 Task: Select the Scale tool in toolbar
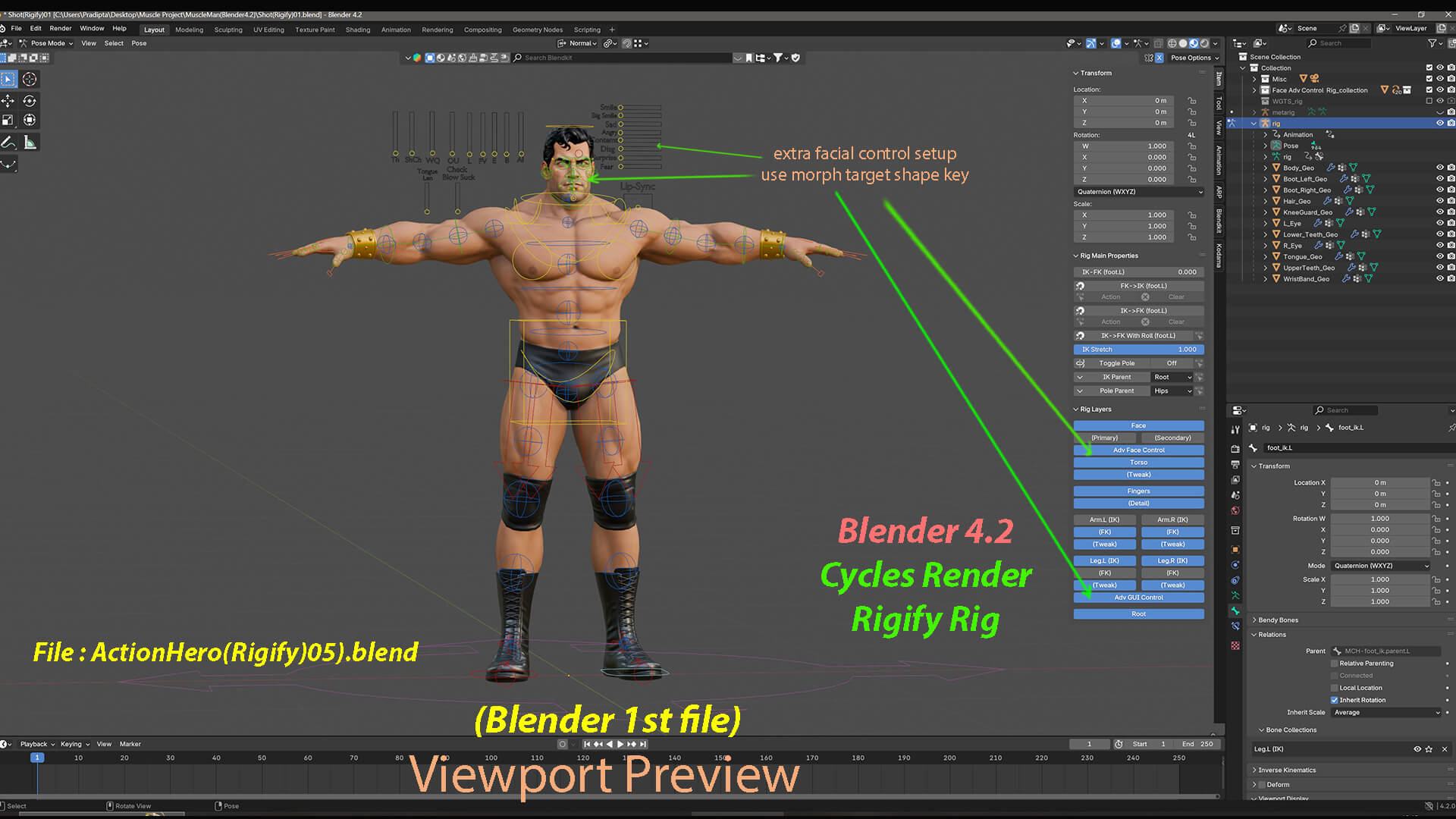[8, 120]
